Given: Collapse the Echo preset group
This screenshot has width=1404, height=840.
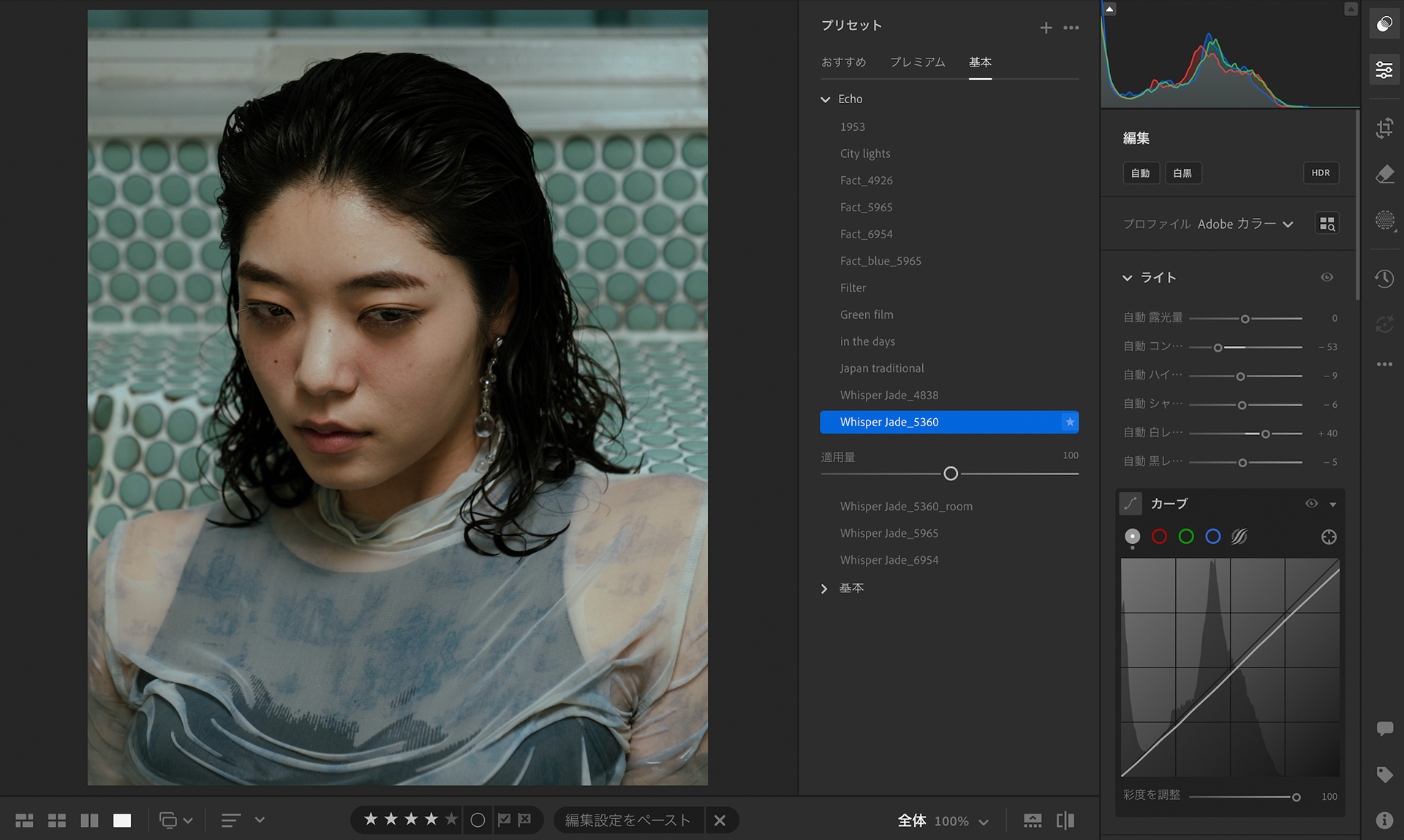Looking at the screenshot, I should coord(826,99).
